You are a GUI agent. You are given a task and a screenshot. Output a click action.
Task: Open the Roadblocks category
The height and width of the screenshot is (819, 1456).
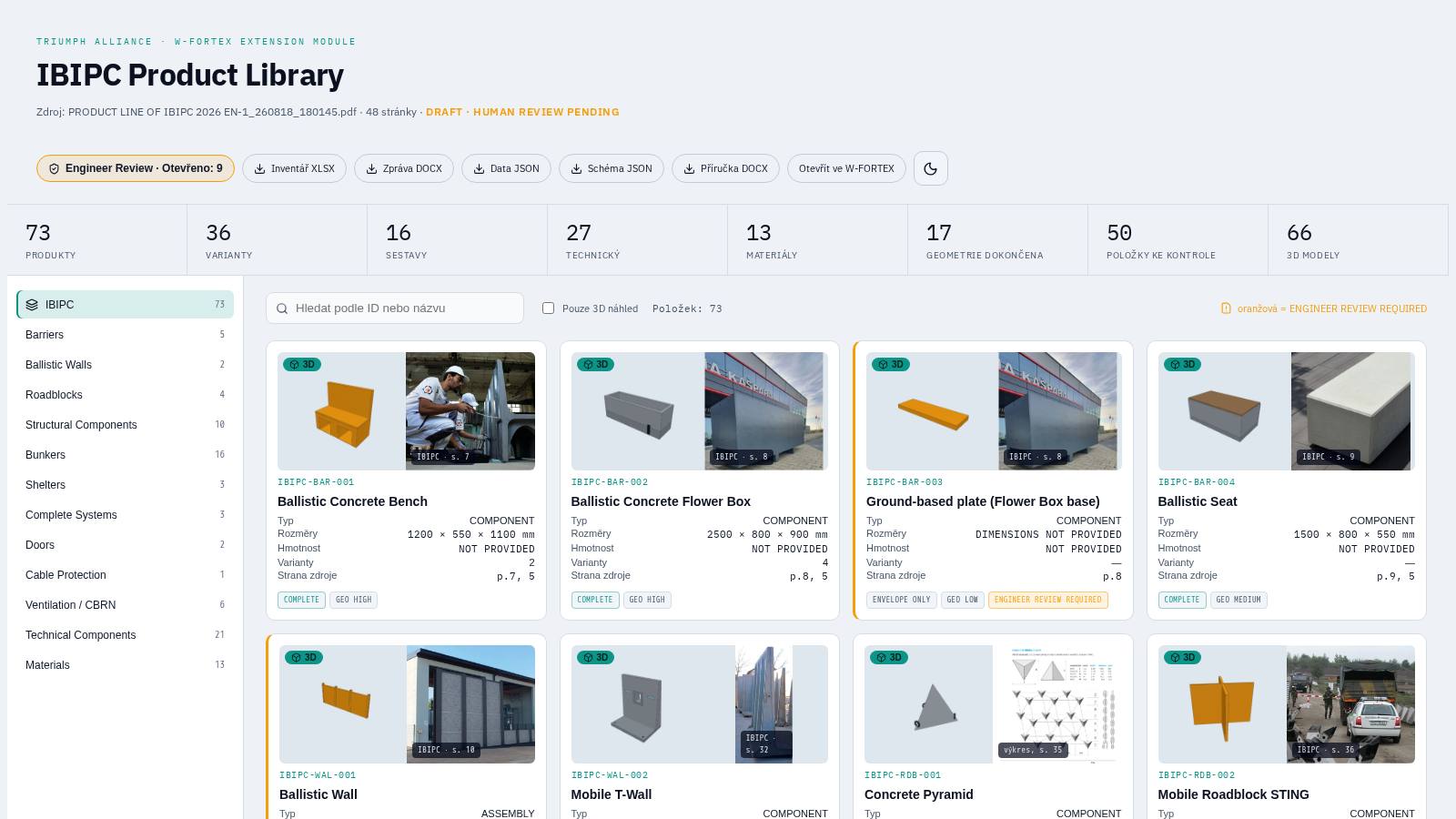pyautogui.click(x=125, y=395)
